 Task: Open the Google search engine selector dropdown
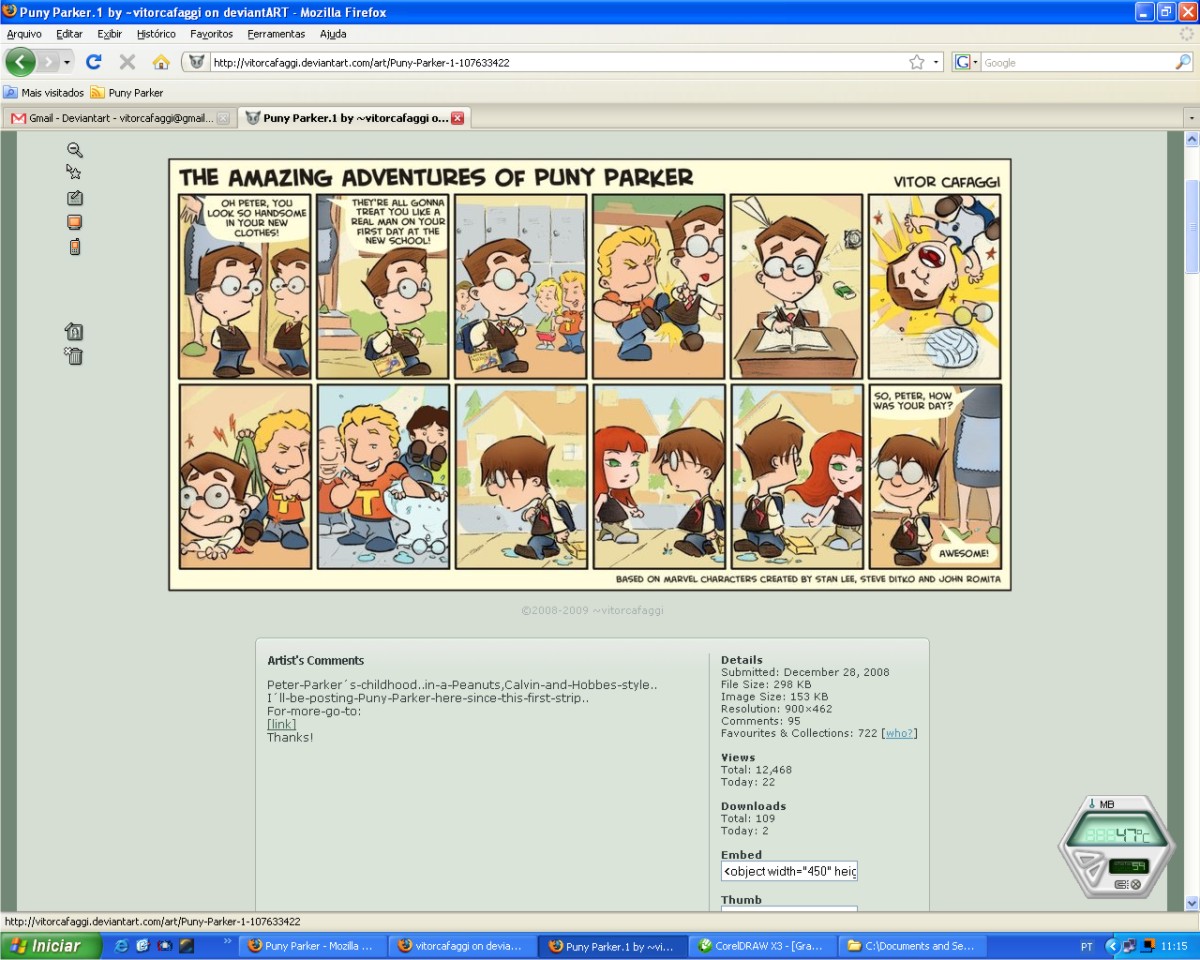(967, 62)
